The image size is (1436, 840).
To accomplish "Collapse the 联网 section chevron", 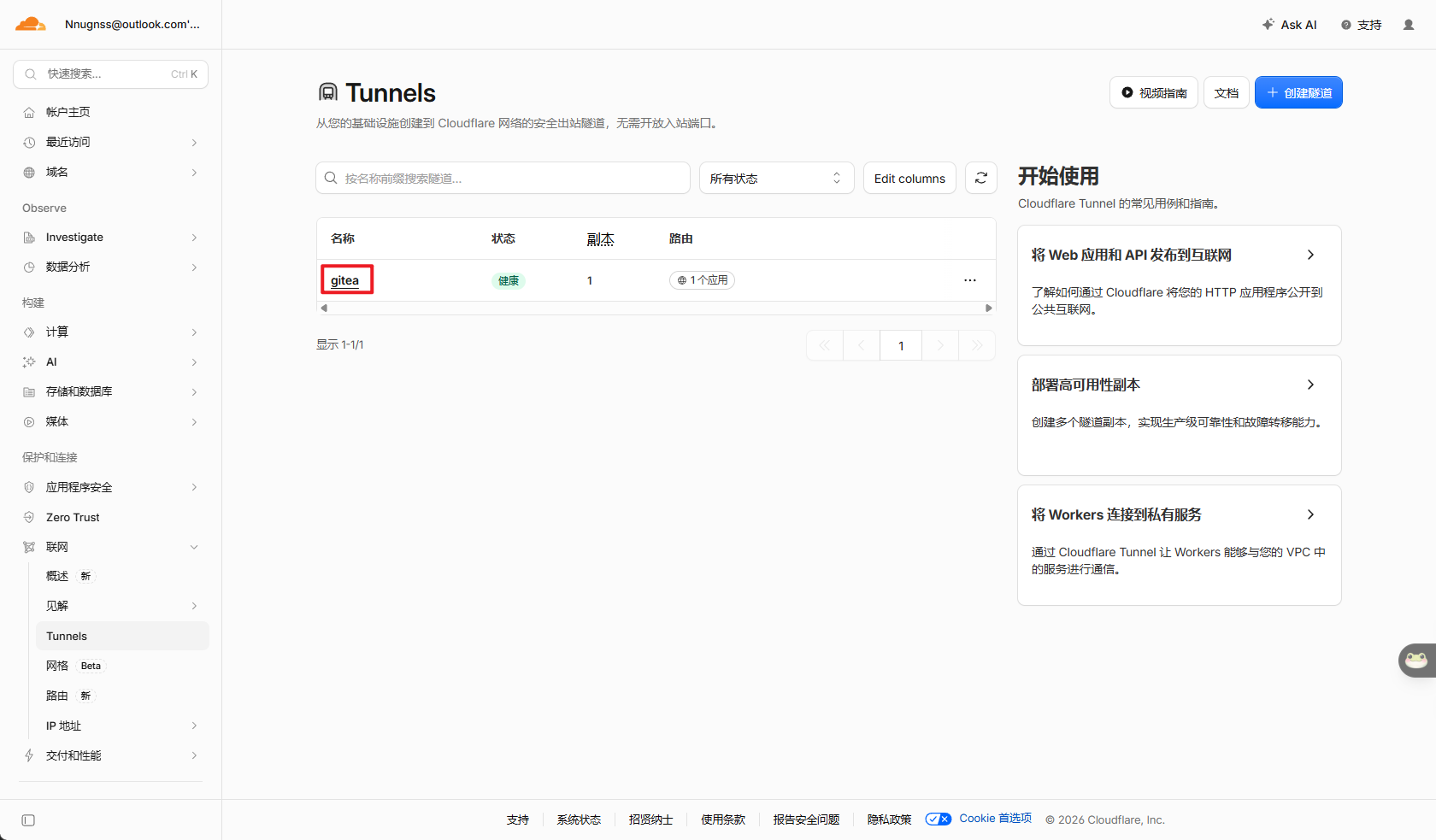I will point(194,547).
